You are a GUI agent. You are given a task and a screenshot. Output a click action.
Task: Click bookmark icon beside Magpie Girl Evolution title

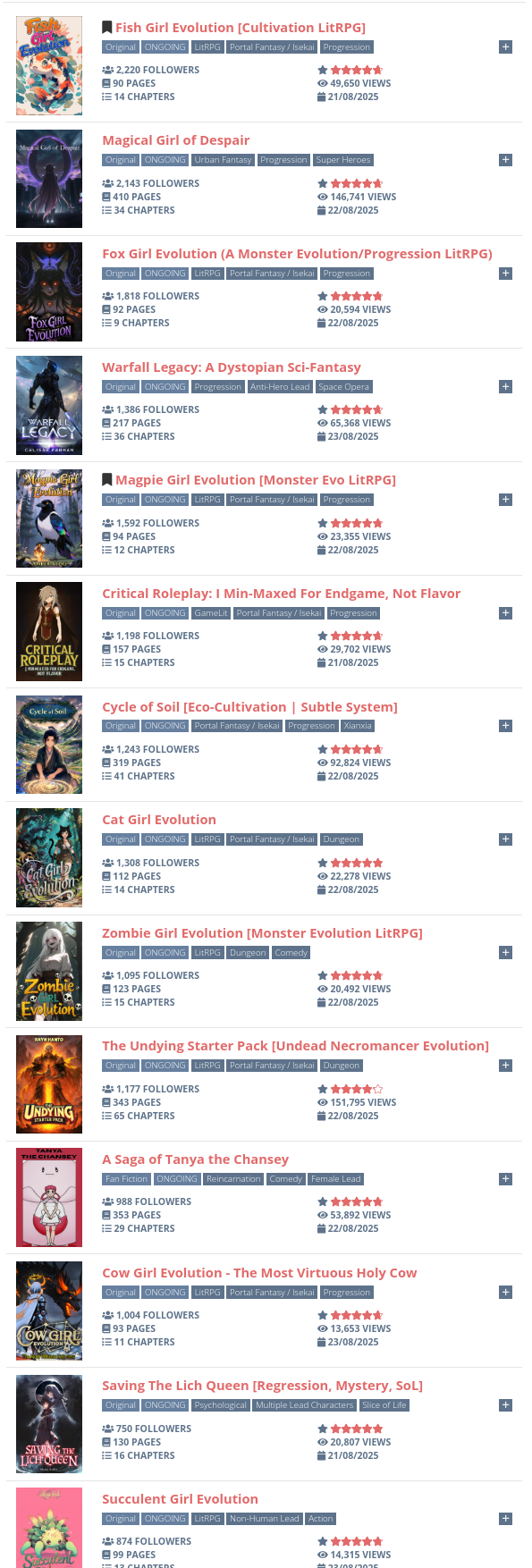(x=107, y=480)
